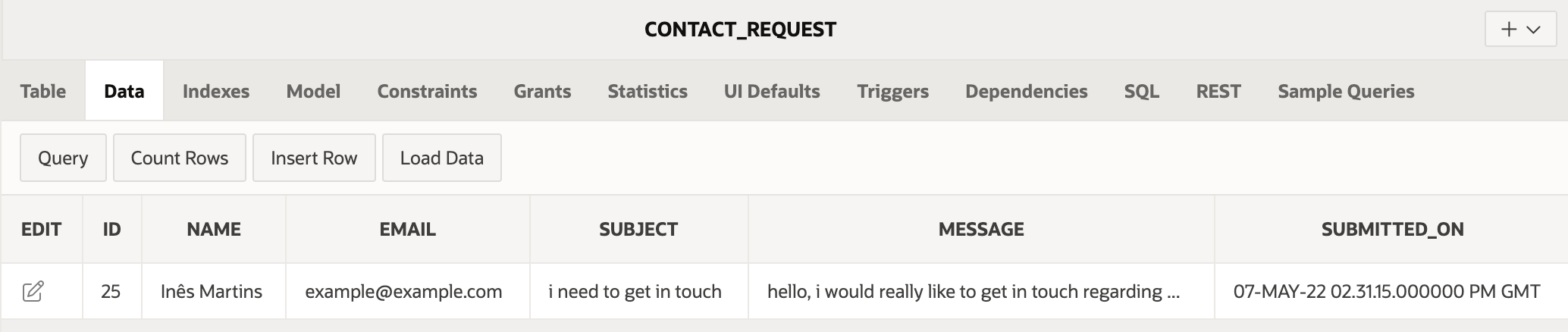Select the Data tab
Viewport: 1568px width, 332px height.
(x=124, y=91)
